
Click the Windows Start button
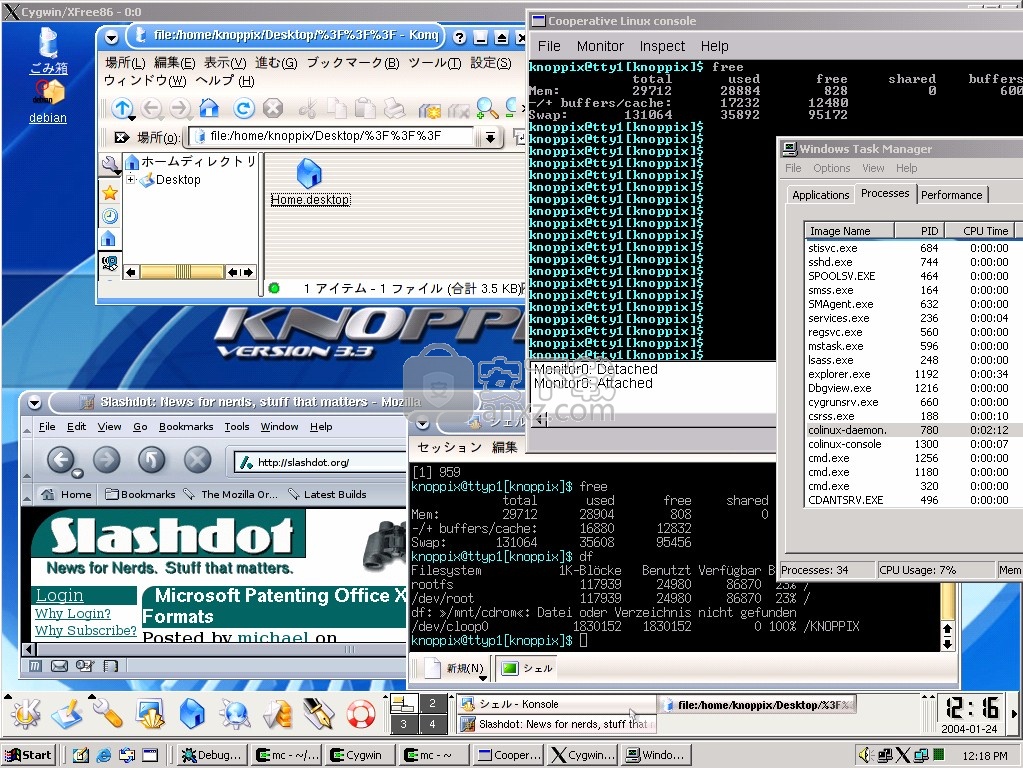click(29, 756)
